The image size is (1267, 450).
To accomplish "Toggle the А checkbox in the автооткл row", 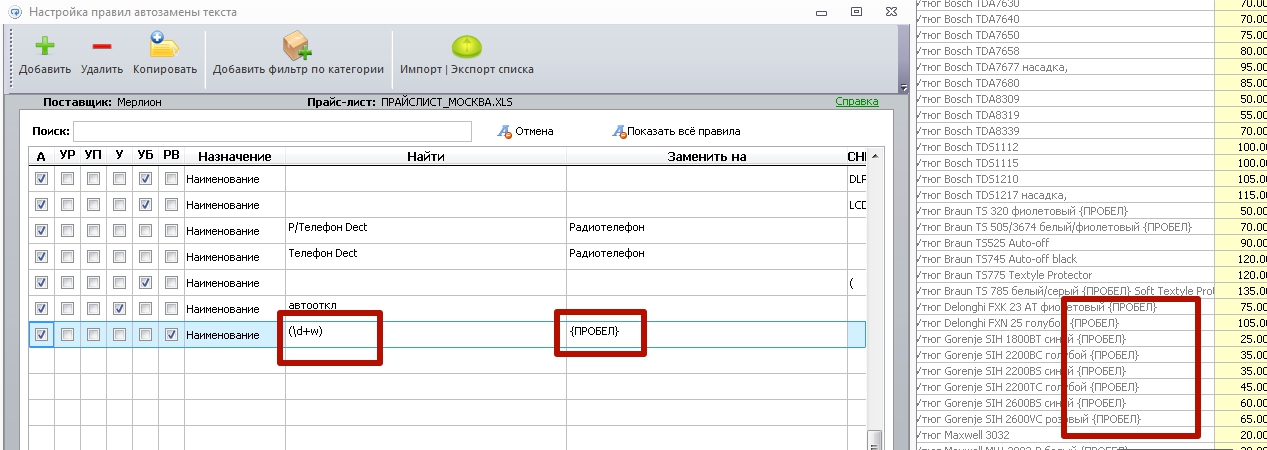I will 41,309.
